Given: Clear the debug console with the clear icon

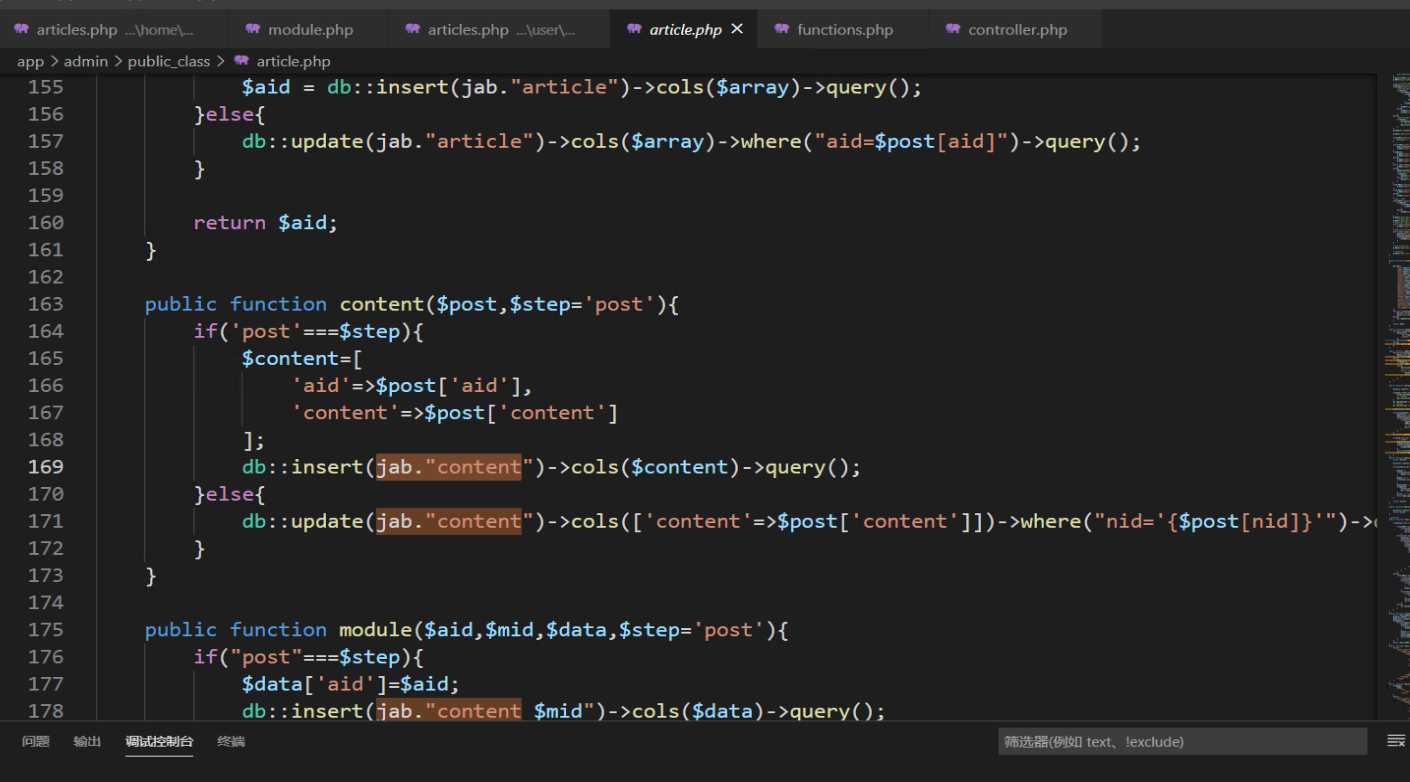Looking at the screenshot, I should point(1396,741).
